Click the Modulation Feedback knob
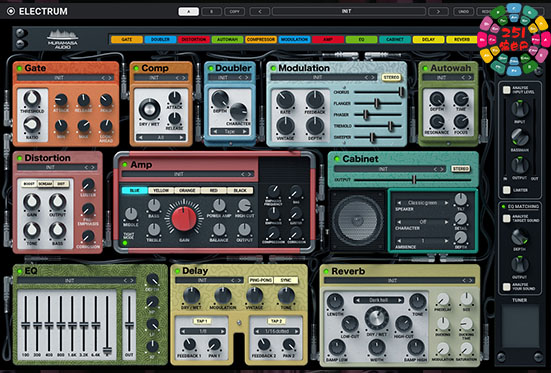This screenshot has width=551, height=373. pyautogui.click(x=315, y=100)
